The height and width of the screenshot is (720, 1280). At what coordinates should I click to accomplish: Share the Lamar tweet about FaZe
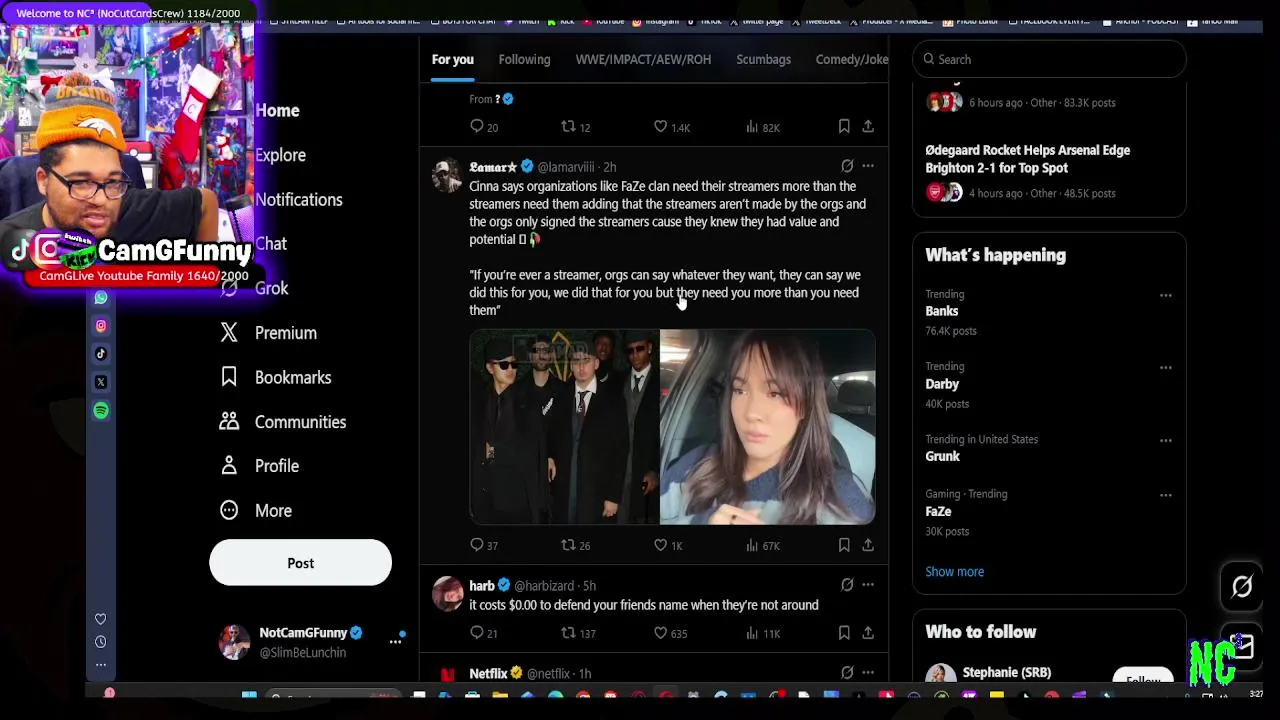point(868,545)
